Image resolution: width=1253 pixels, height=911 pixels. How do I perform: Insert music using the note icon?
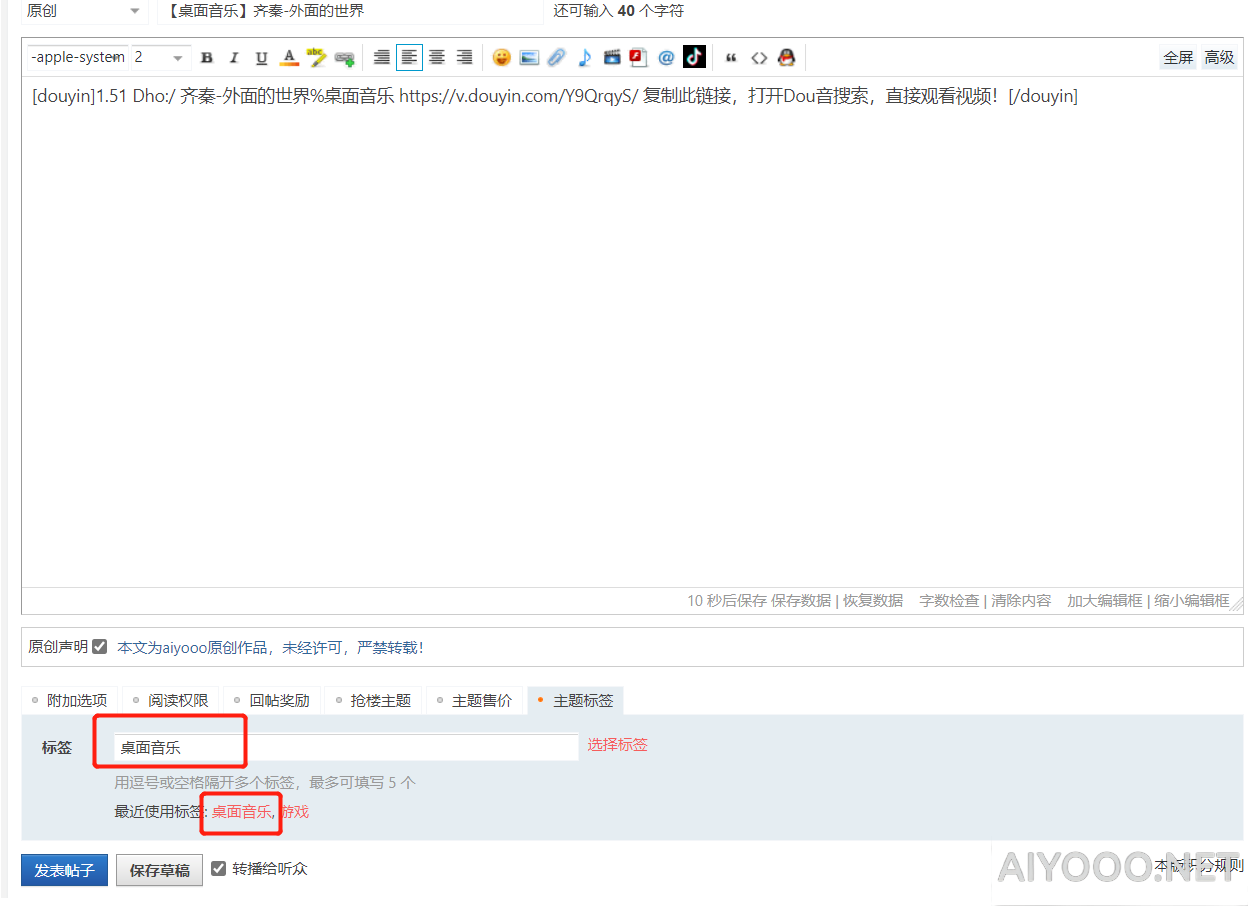584,58
